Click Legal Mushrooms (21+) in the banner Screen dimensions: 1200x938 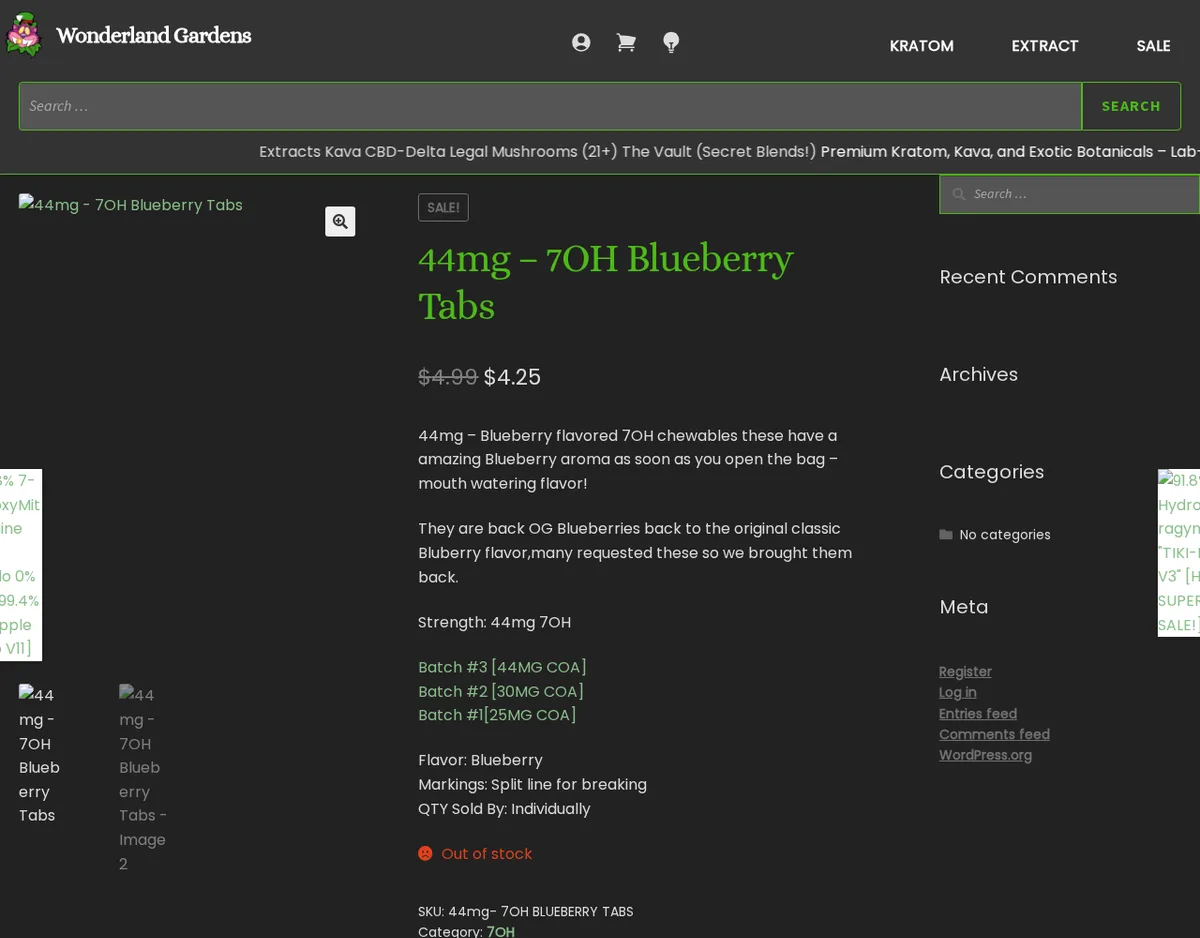[x=533, y=152]
